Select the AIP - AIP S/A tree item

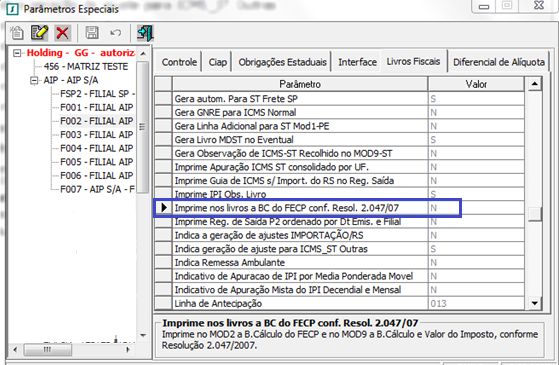71,80
